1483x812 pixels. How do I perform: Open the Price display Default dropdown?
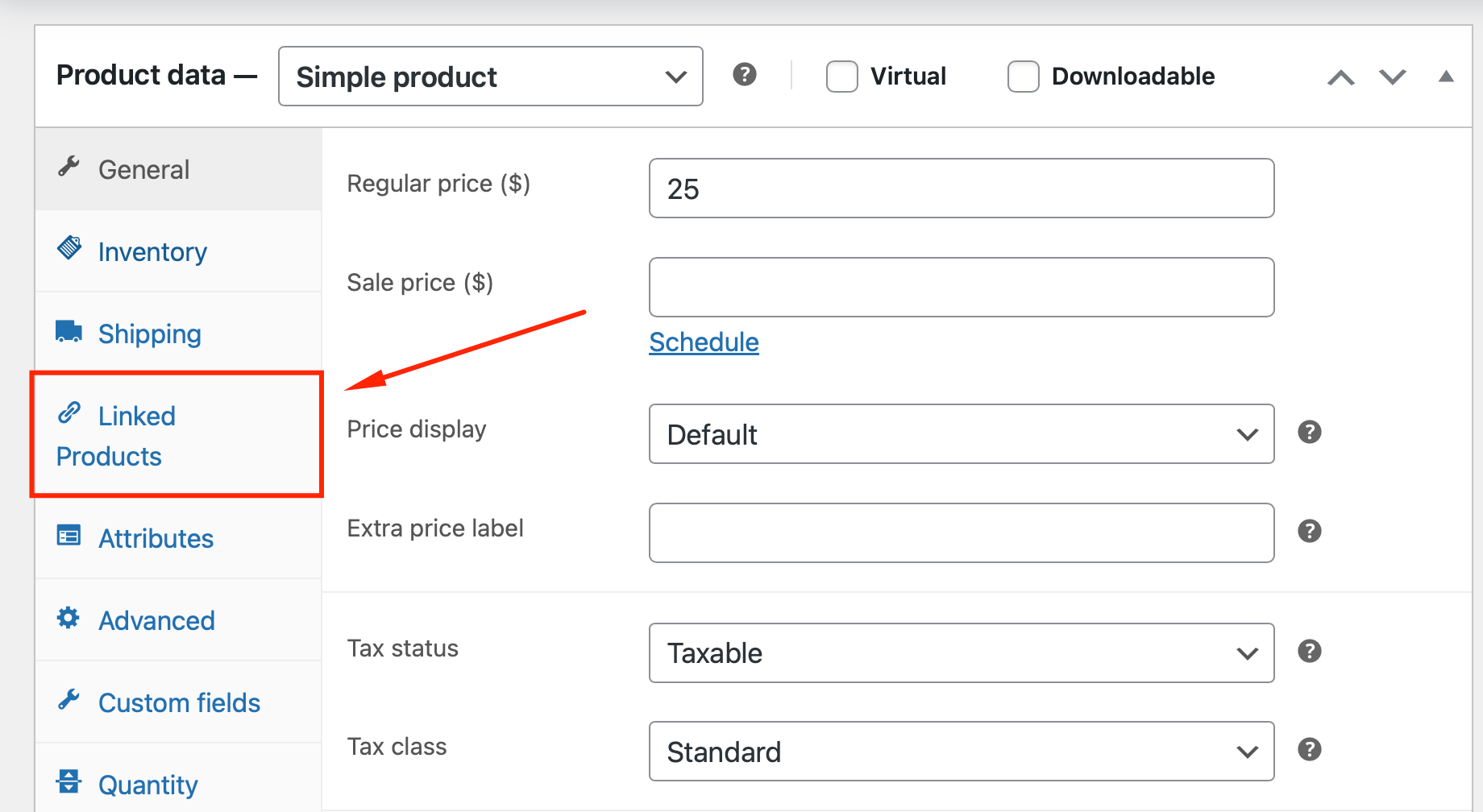click(x=962, y=434)
